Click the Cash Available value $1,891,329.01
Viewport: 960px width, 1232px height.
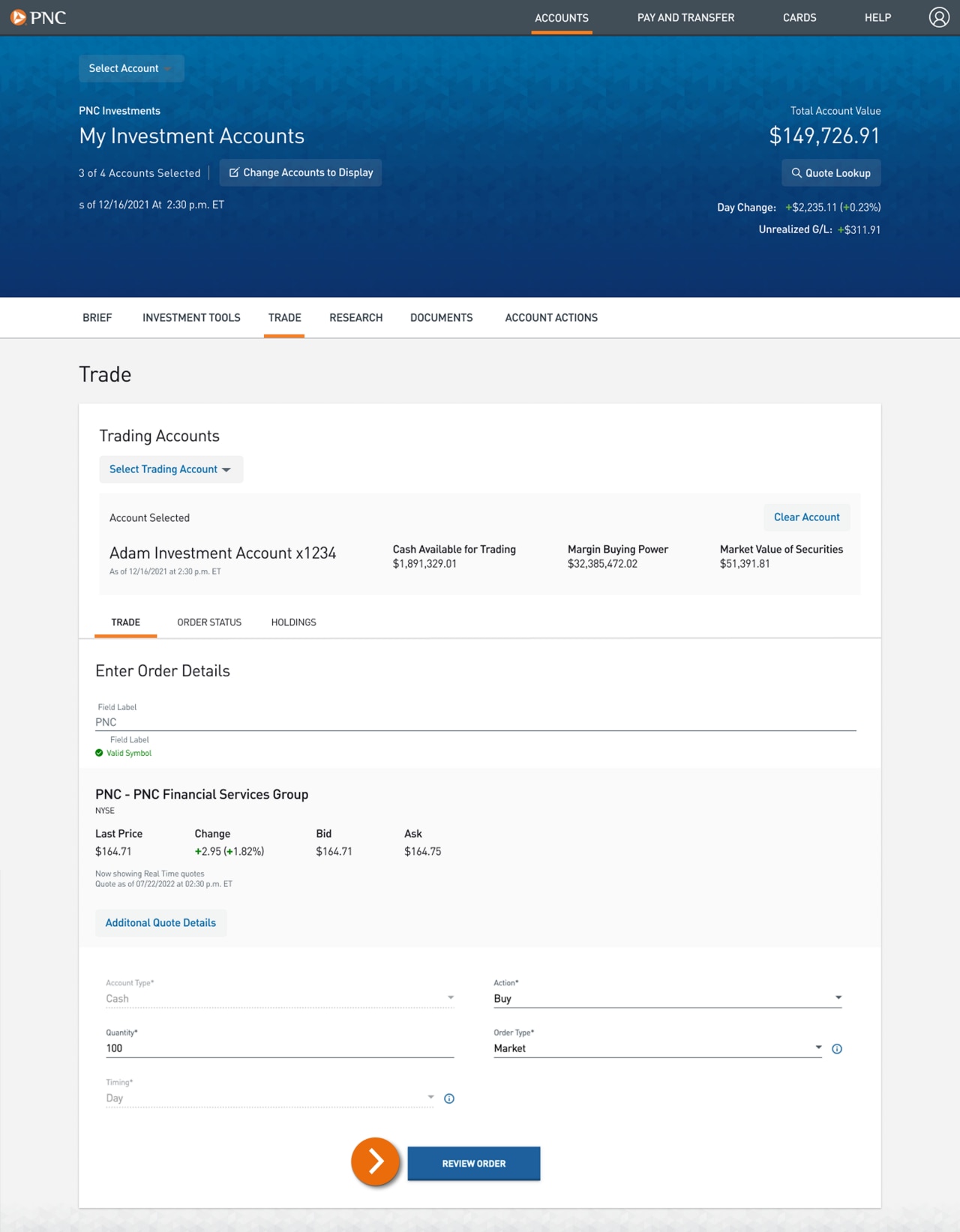click(x=424, y=564)
